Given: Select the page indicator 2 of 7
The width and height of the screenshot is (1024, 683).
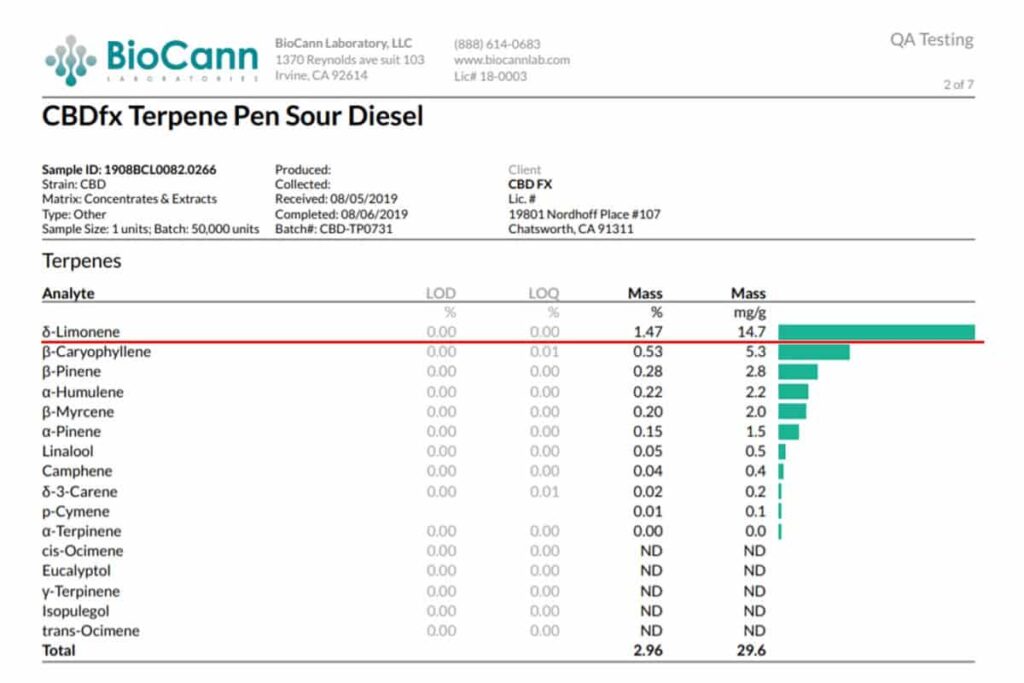Looking at the screenshot, I should [958, 84].
